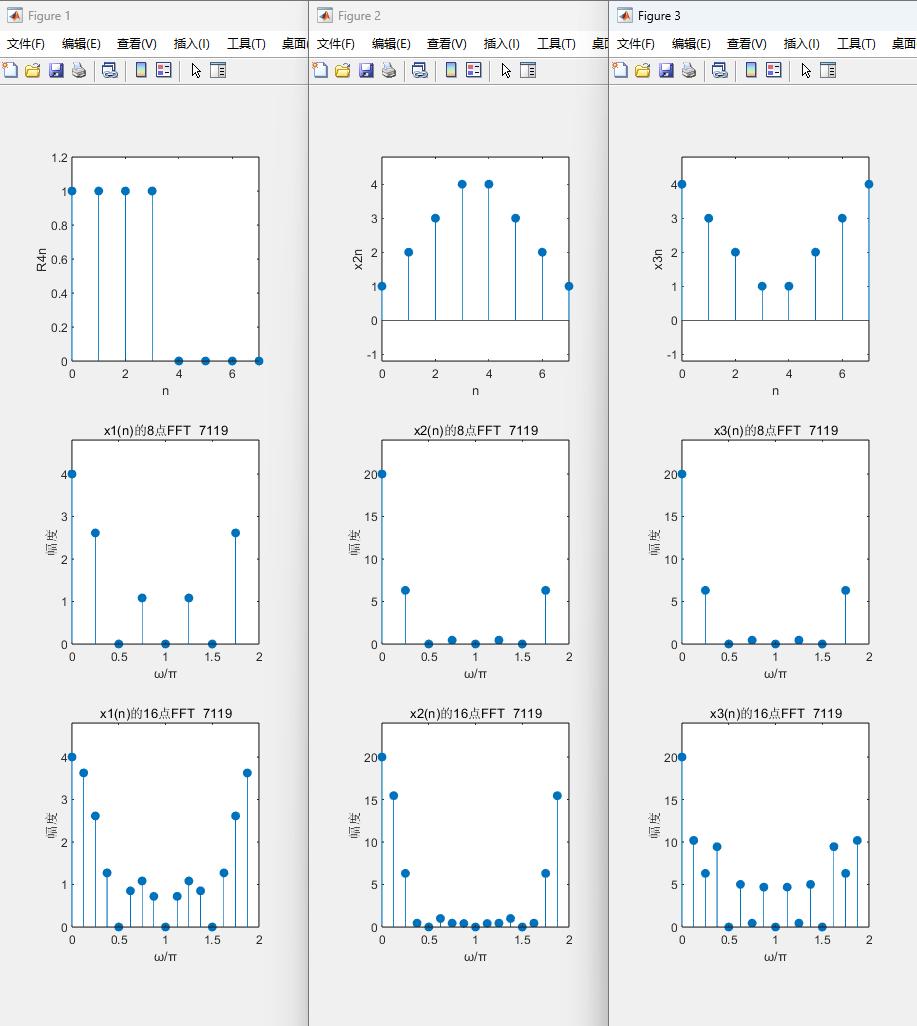
Task: Open 查看(V) menu in Figure 1
Action: [137, 44]
